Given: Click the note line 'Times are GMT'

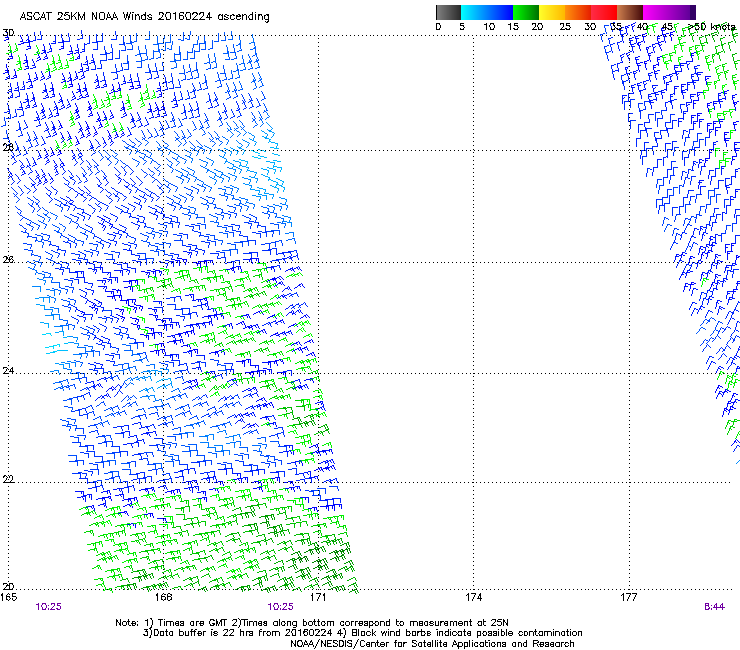Looking at the screenshot, I should point(312,623).
